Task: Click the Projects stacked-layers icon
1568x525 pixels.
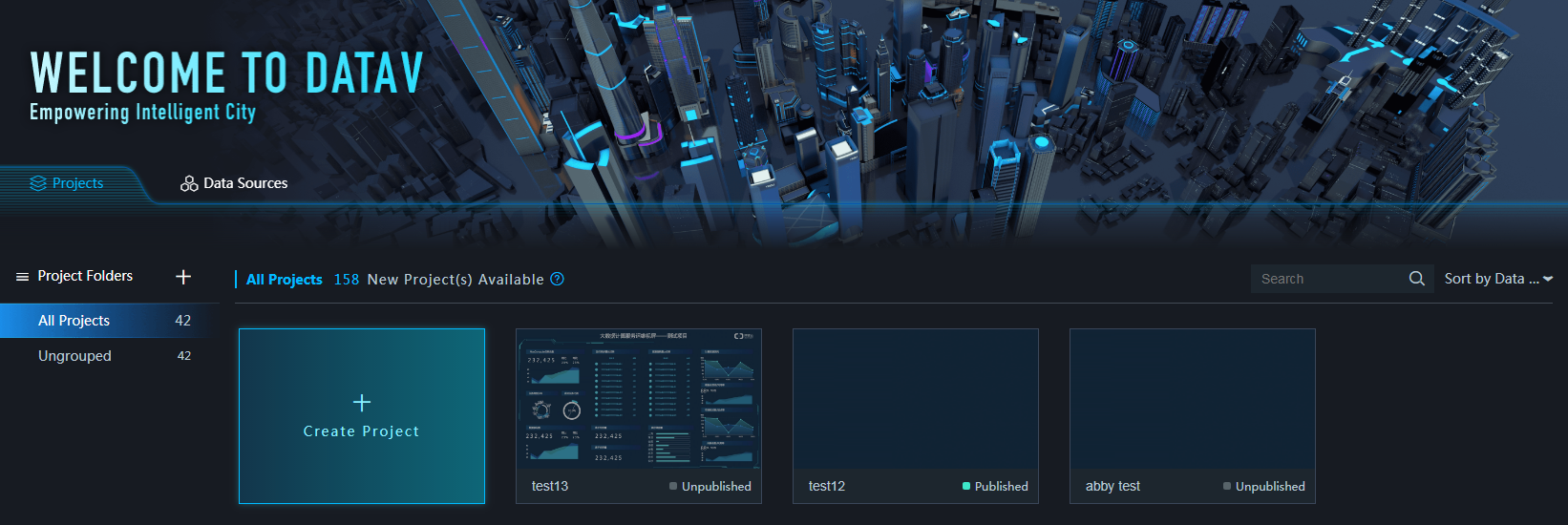Action: click(38, 183)
